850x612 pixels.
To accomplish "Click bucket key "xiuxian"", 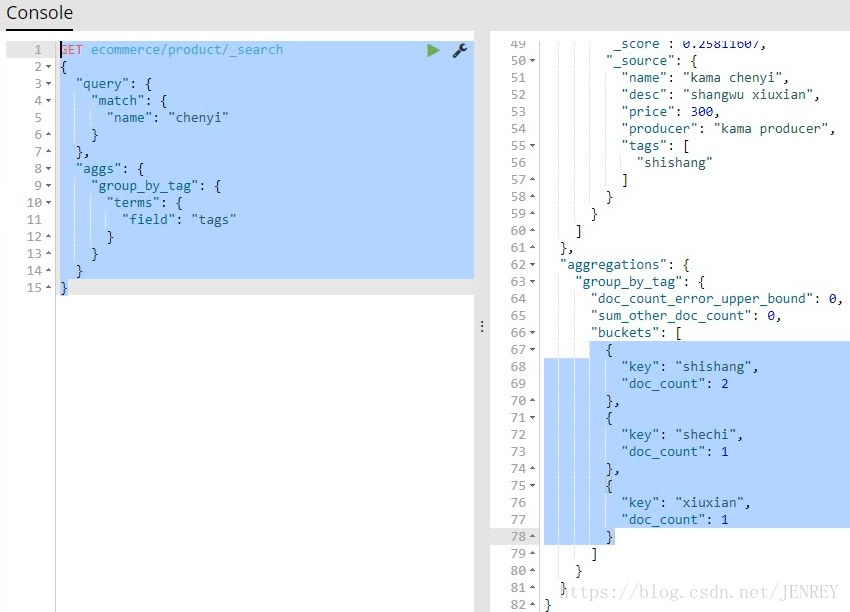I will coord(709,503).
